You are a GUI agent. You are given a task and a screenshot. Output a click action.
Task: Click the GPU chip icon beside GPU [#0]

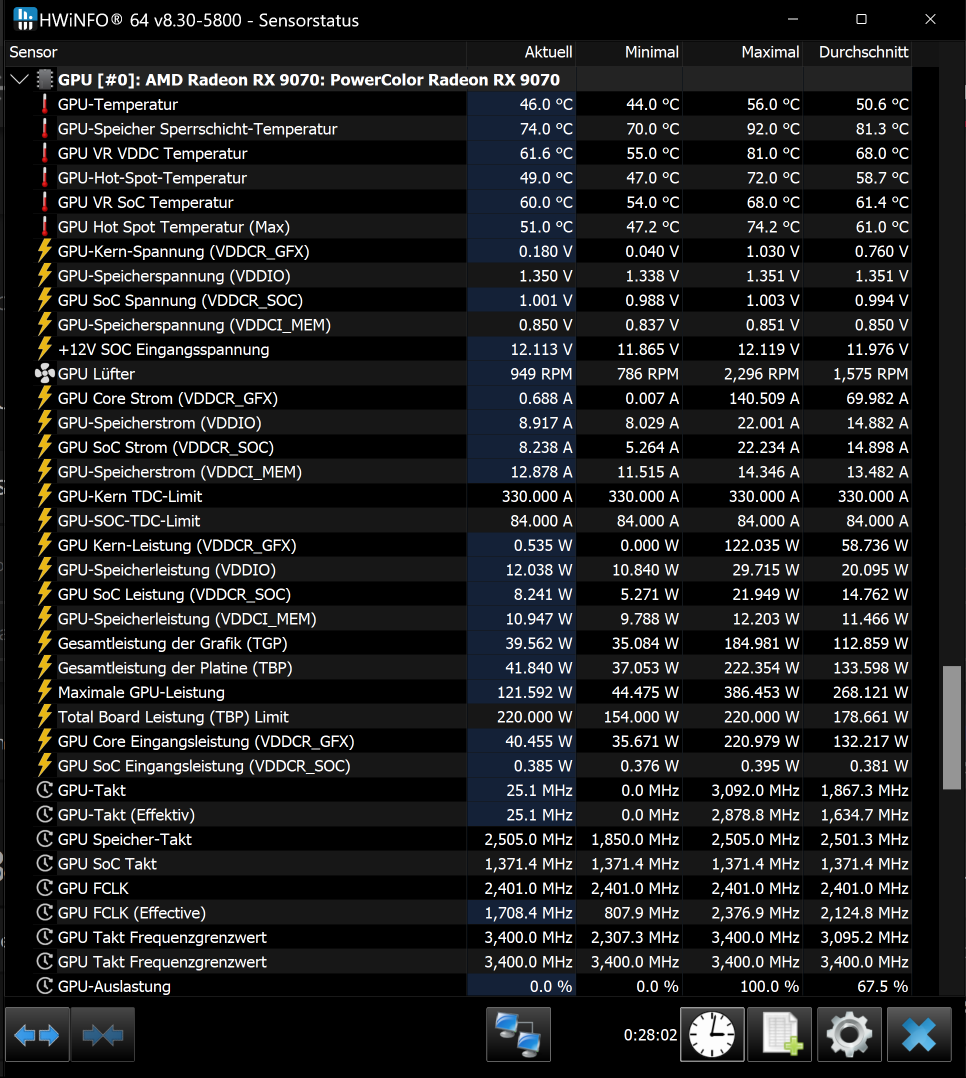45,80
